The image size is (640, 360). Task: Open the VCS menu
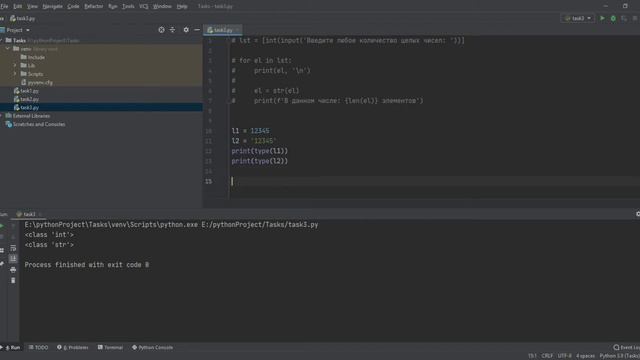click(144, 7)
